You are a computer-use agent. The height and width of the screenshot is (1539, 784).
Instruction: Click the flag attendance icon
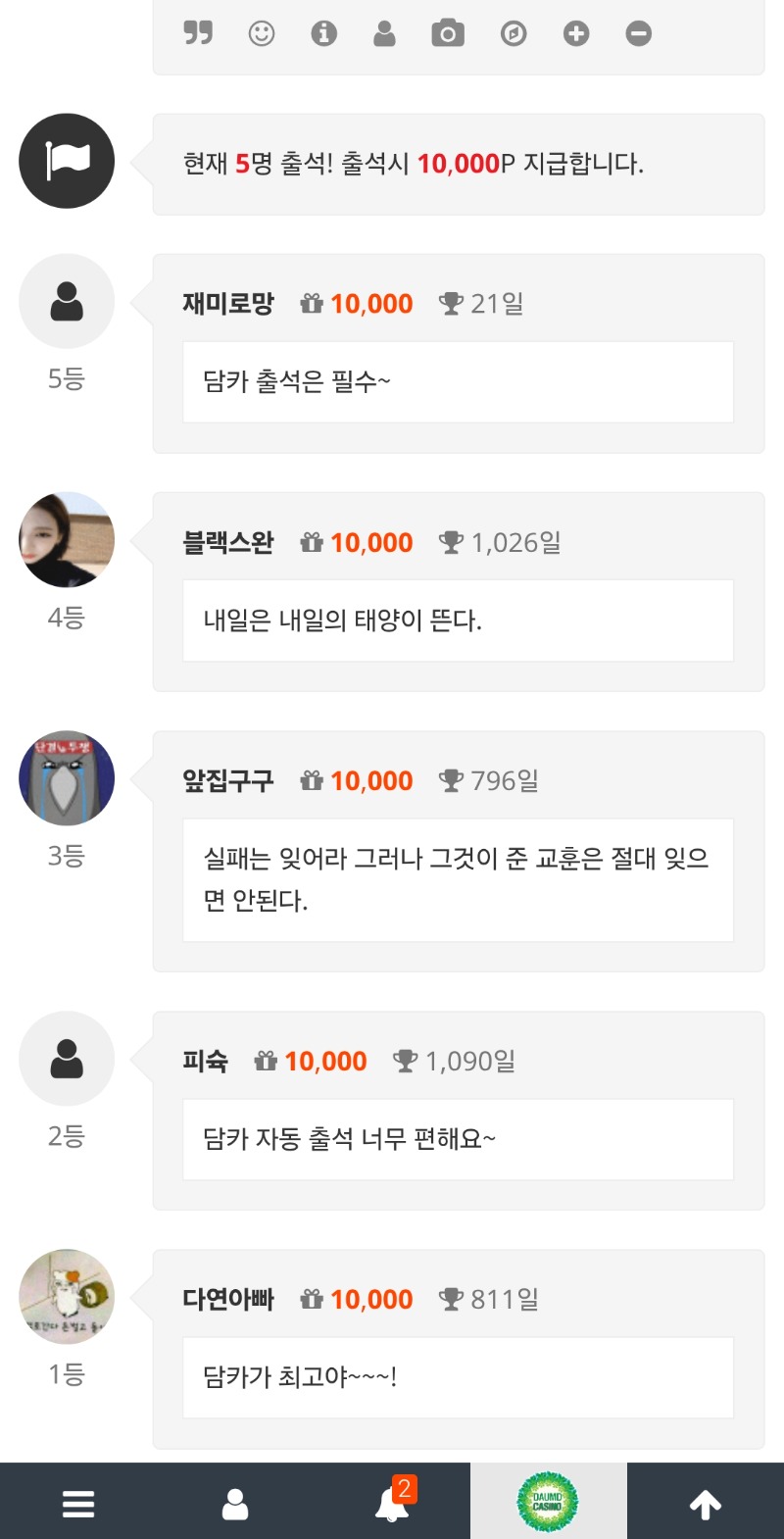tap(67, 161)
